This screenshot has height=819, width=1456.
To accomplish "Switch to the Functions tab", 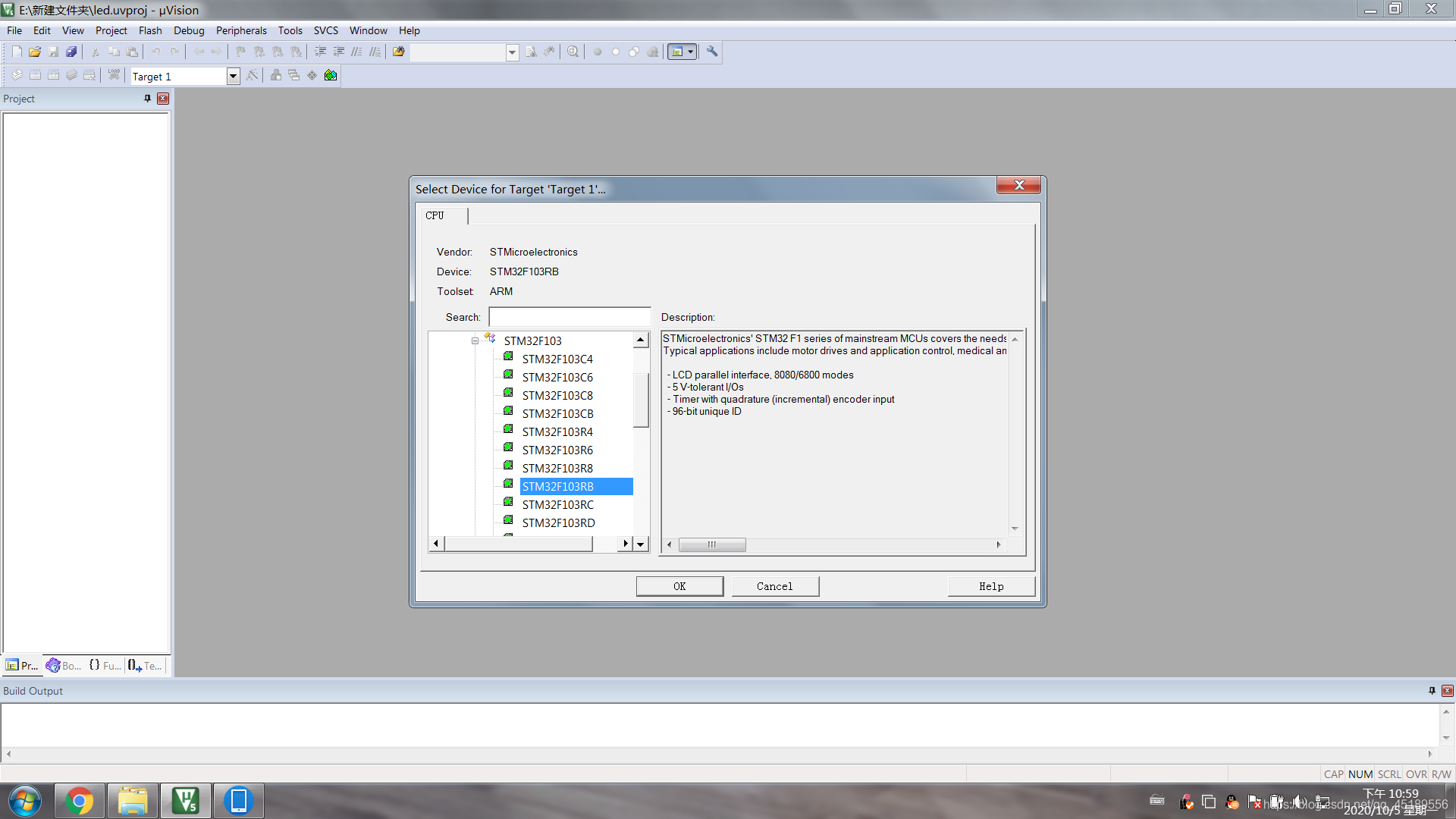I will 105,665.
